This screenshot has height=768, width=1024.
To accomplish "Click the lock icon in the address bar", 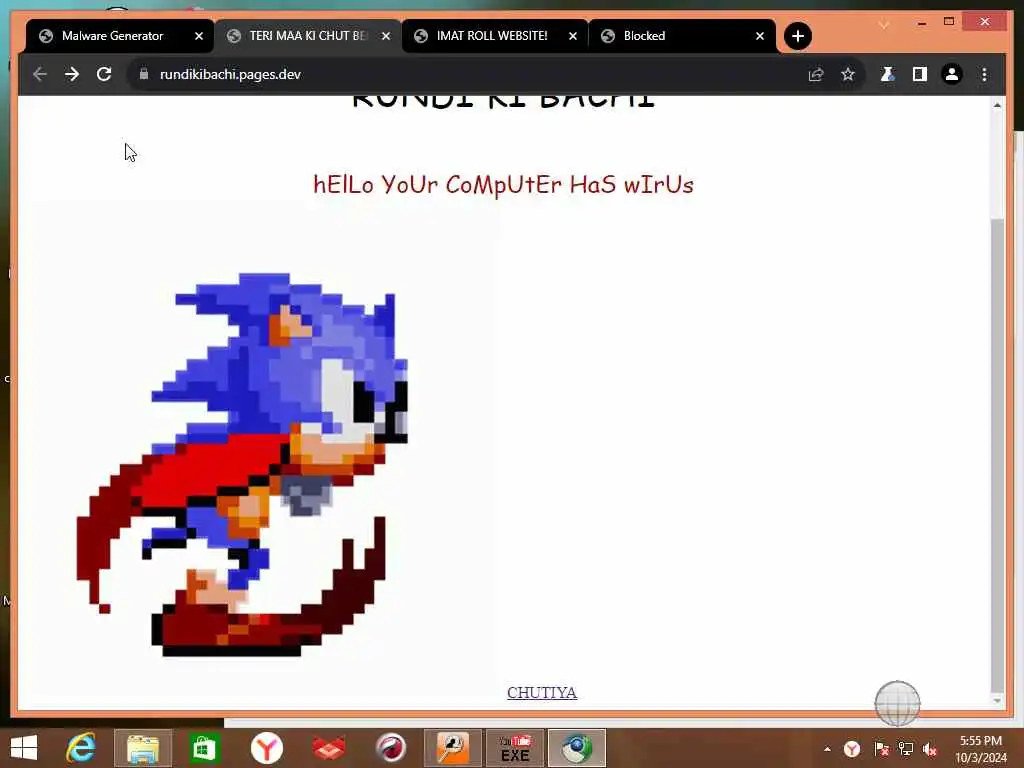I will pyautogui.click(x=144, y=74).
